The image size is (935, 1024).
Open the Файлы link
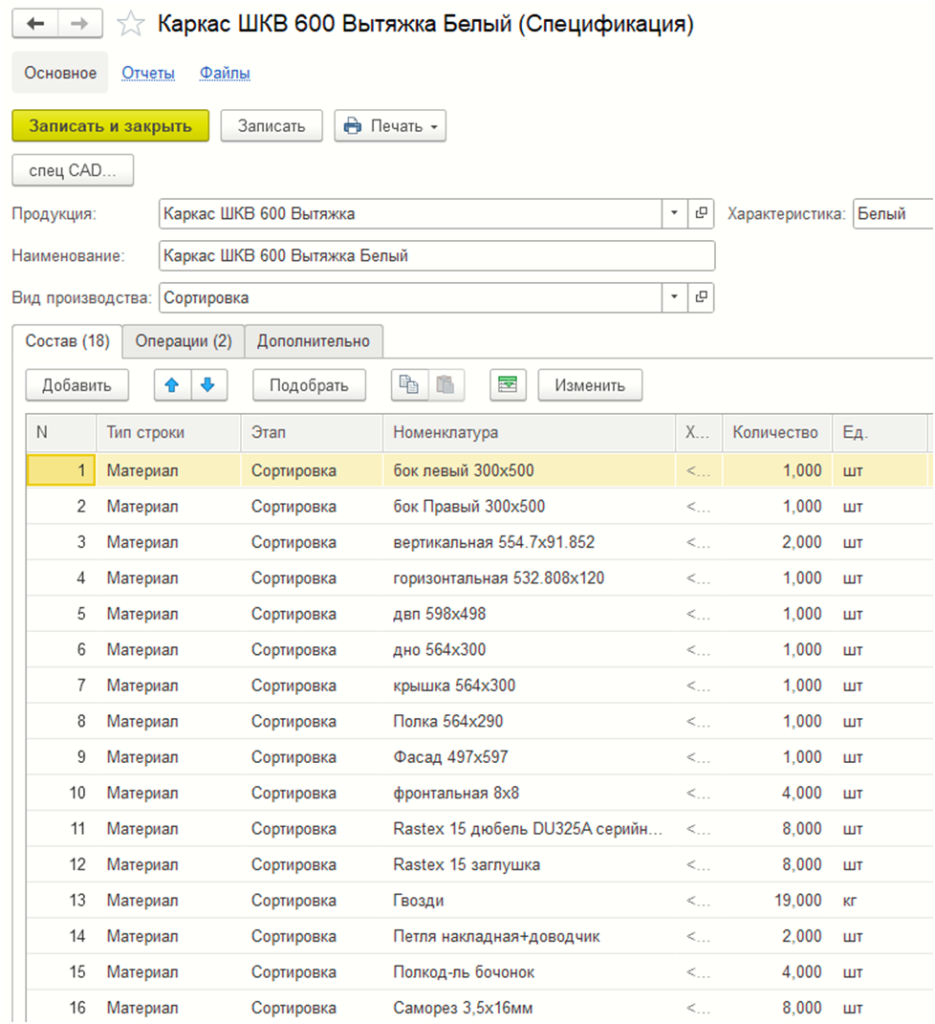point(225,73)
